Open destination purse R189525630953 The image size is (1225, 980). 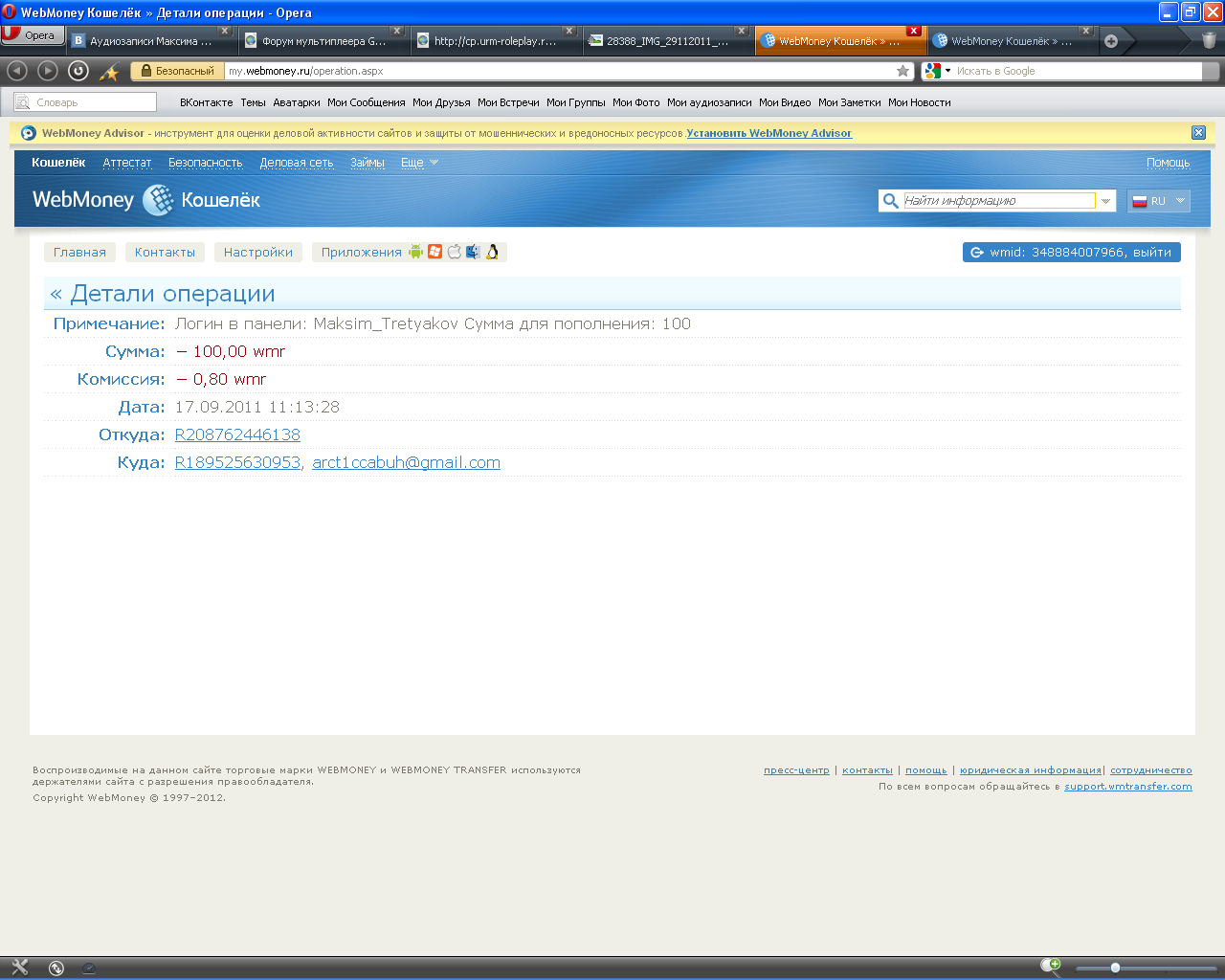click(x=237, y=462)
